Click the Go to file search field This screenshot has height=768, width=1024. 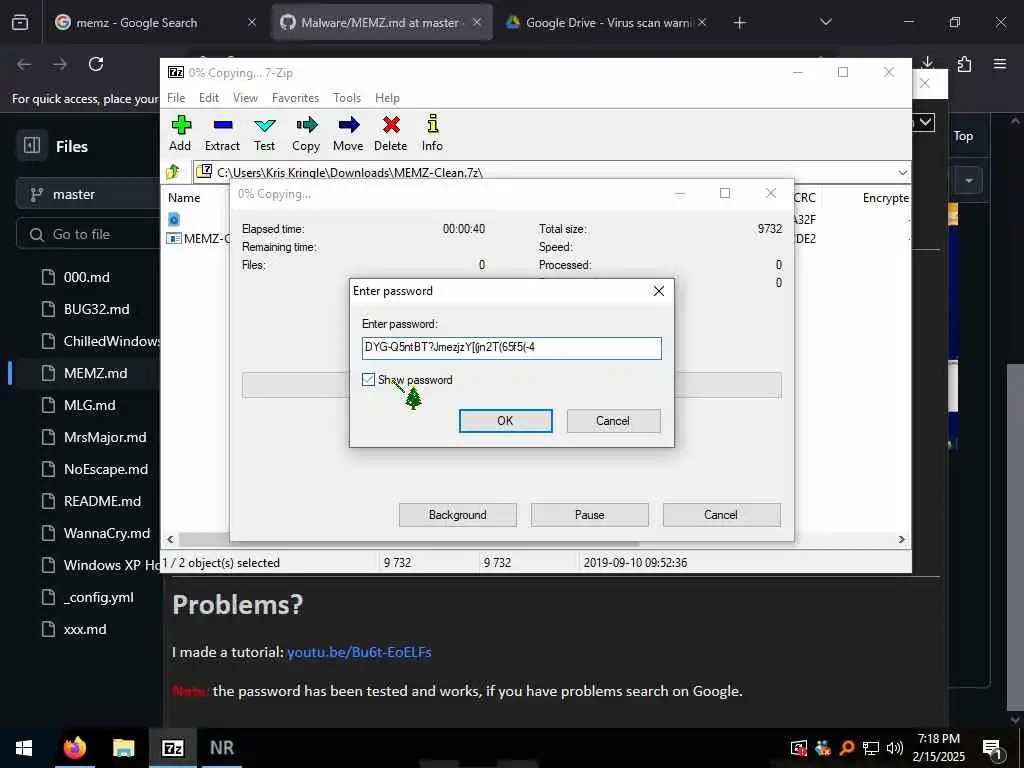pyautogui.click(x=89, y=234)
